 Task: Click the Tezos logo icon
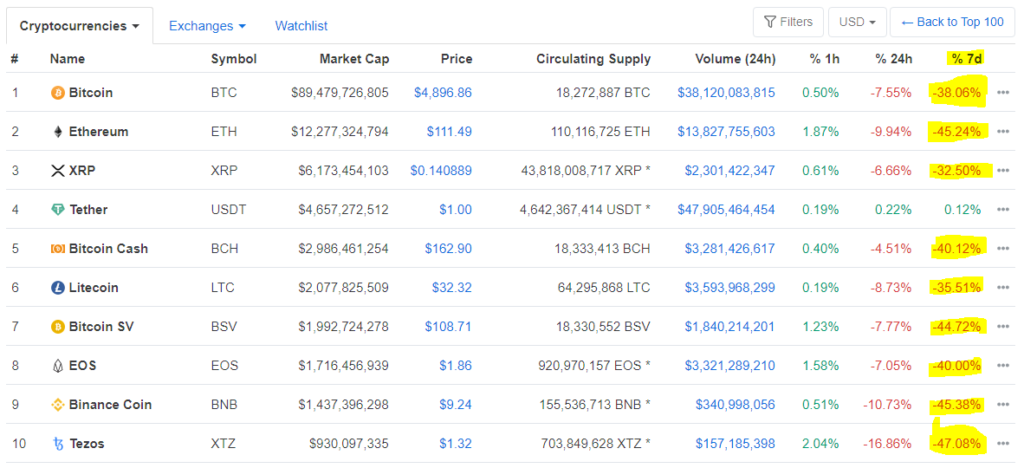(x=57, y=444)
